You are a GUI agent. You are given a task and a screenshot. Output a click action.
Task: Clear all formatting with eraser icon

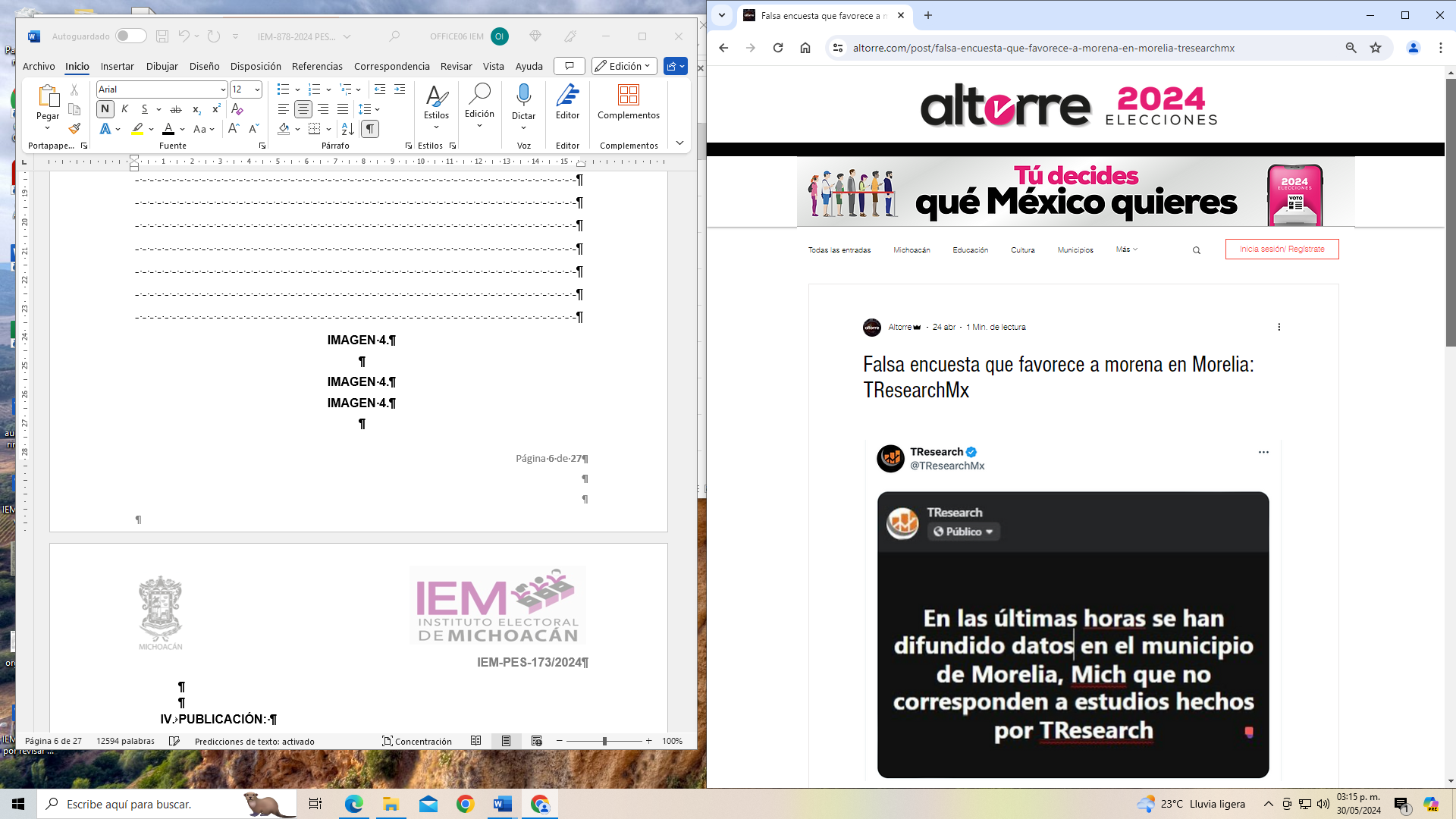237,109
